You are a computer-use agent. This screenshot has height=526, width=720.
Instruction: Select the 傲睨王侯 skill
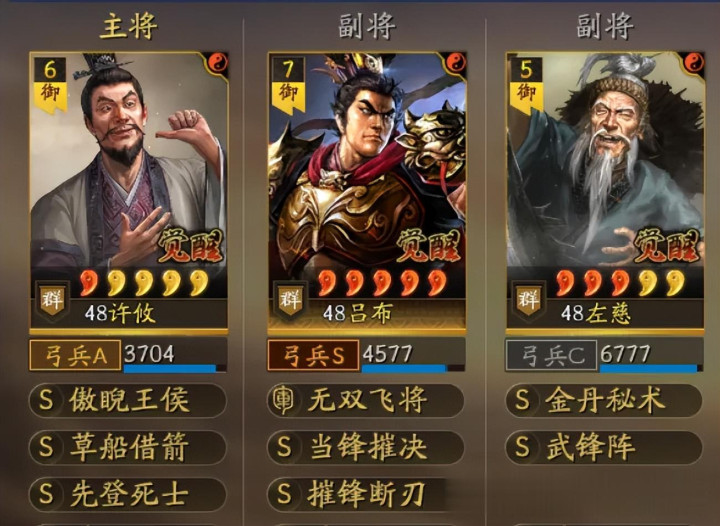(128, 400)
